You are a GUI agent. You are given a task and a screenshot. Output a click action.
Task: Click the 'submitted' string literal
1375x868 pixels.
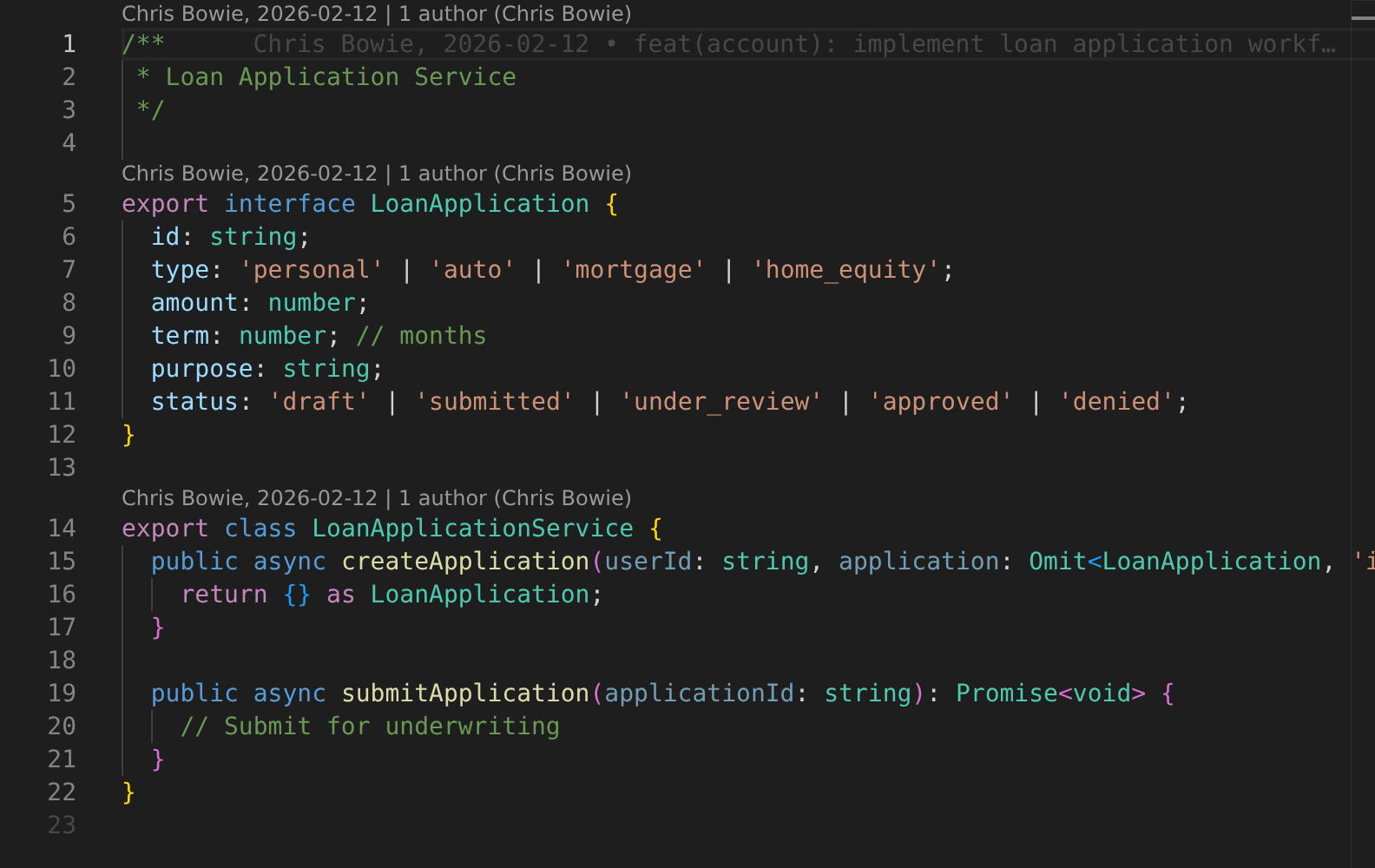(494, 402)
